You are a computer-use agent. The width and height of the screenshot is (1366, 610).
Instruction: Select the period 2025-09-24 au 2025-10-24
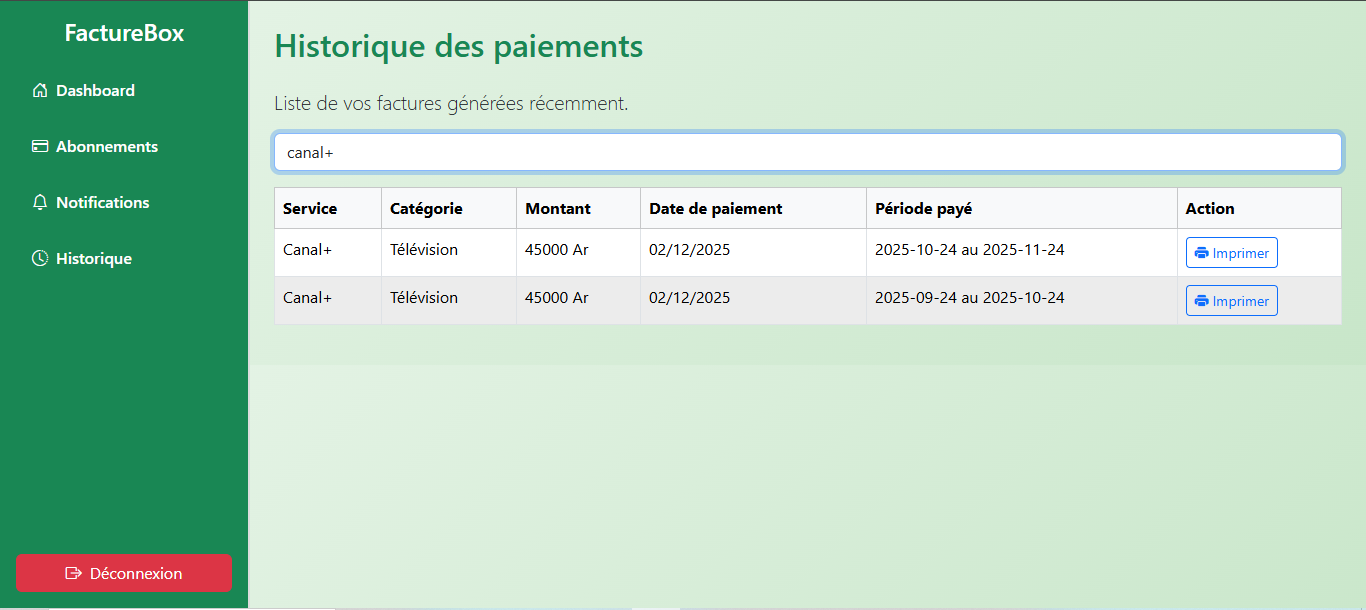[x=970, y=298]
